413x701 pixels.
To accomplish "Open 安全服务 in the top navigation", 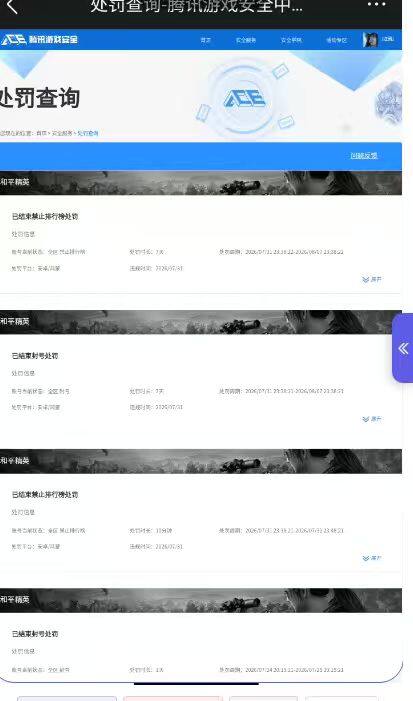I will 246,40.
